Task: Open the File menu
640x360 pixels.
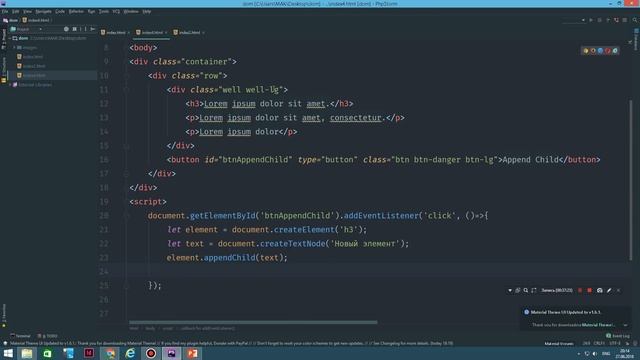Action: (4, 11)
